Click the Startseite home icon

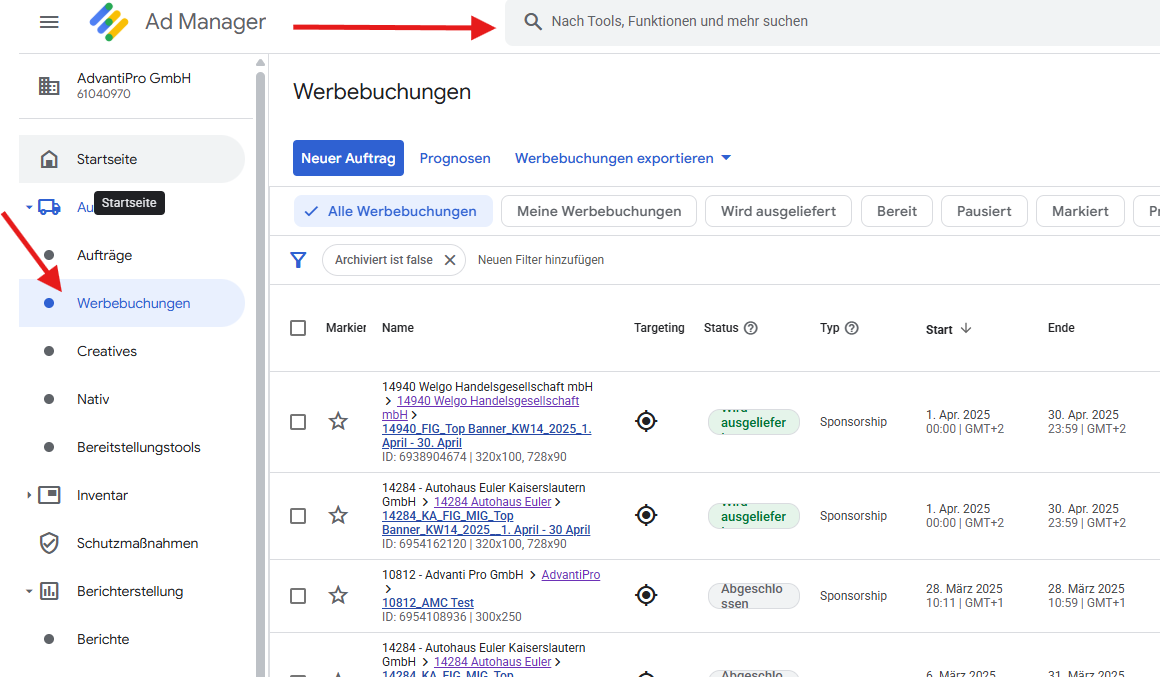coord(49,159)
